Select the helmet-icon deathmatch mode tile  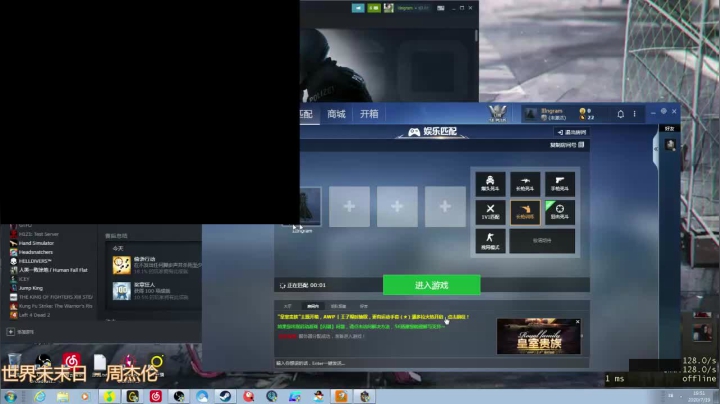point(490,184)
